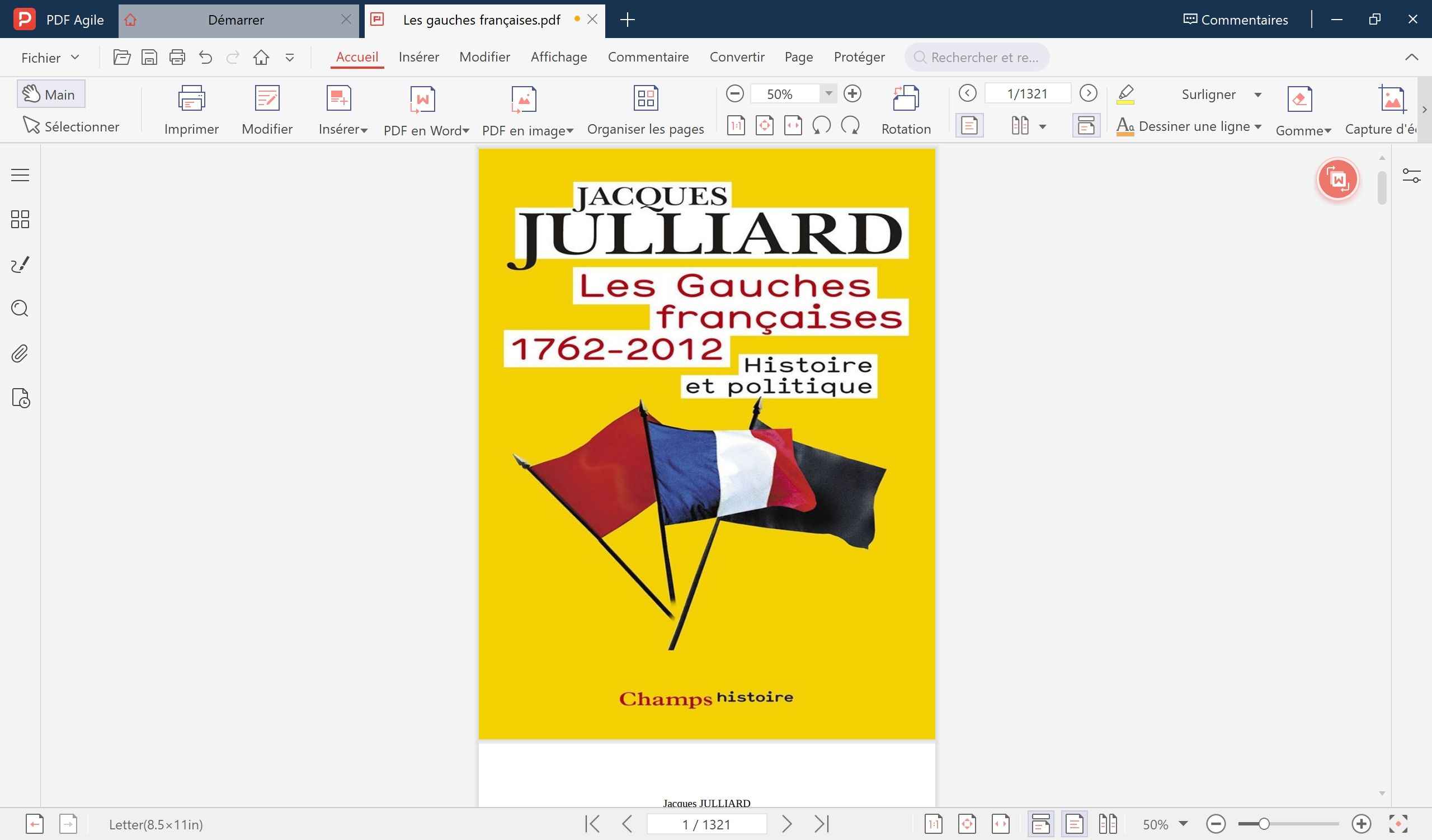The height and width of the screenshot is (840, 1432).
Task: Toggle continuous scrolling in ribbon
Action: [x=1086, y=125]
